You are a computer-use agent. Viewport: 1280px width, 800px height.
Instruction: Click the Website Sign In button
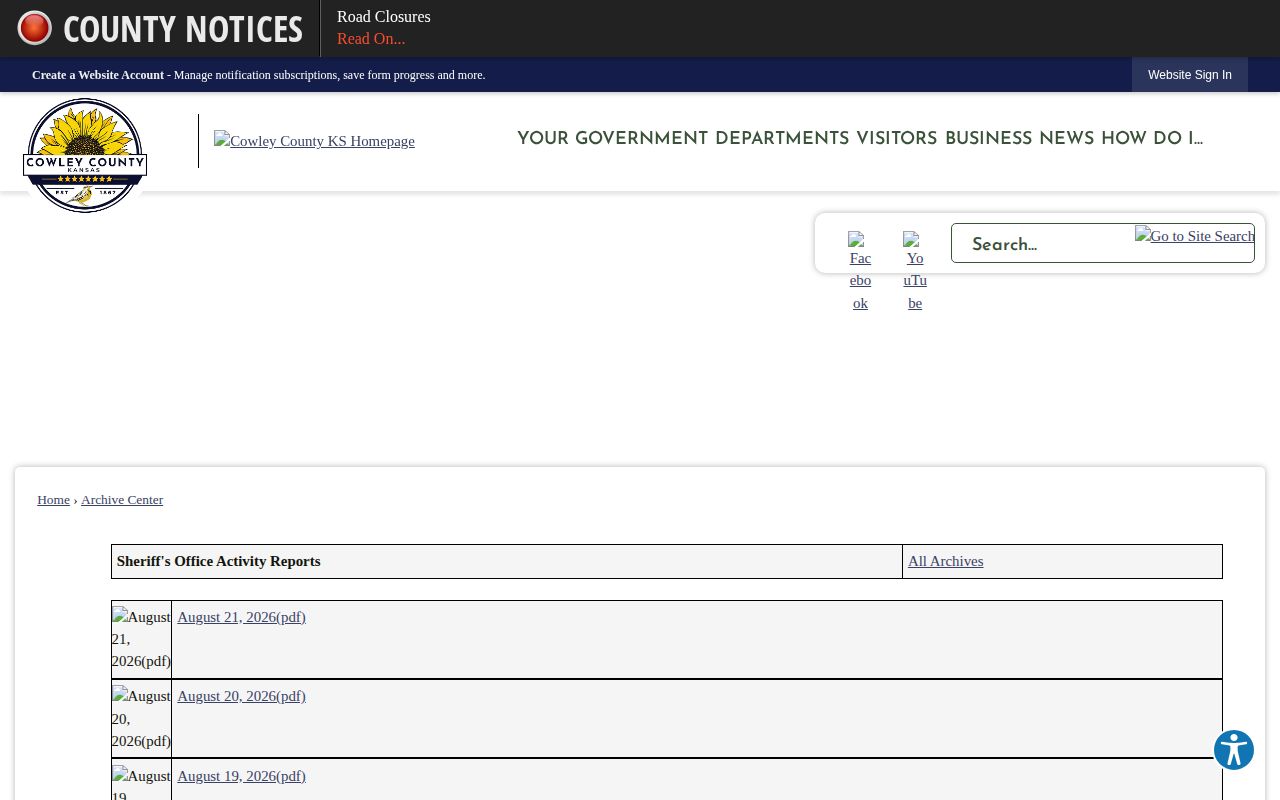pyautogui.click(x=1189, y=75)
